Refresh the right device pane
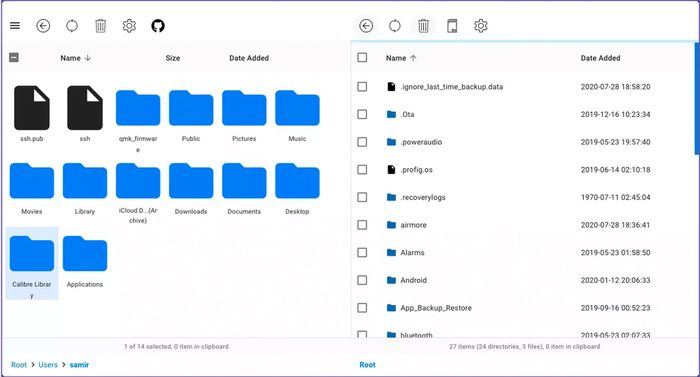 click(x=395, y=26)
